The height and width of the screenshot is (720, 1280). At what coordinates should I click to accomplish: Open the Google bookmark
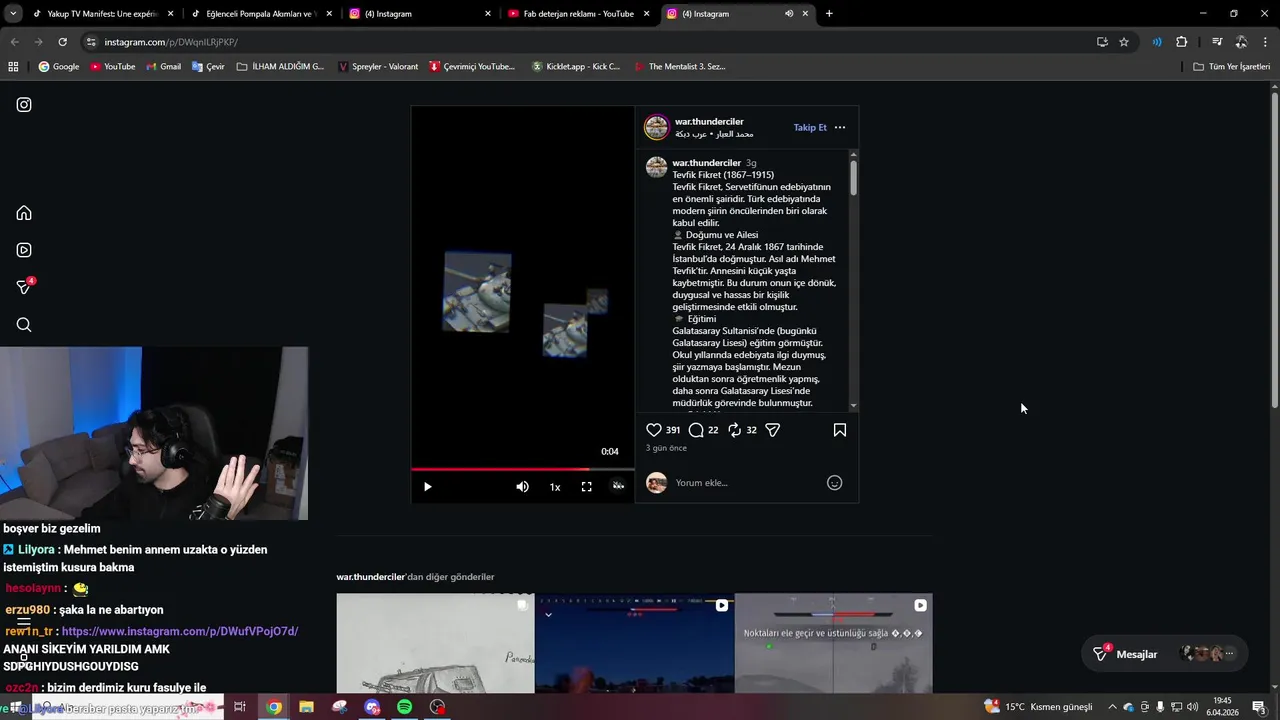pyautogui.click(x=58, y=67)
